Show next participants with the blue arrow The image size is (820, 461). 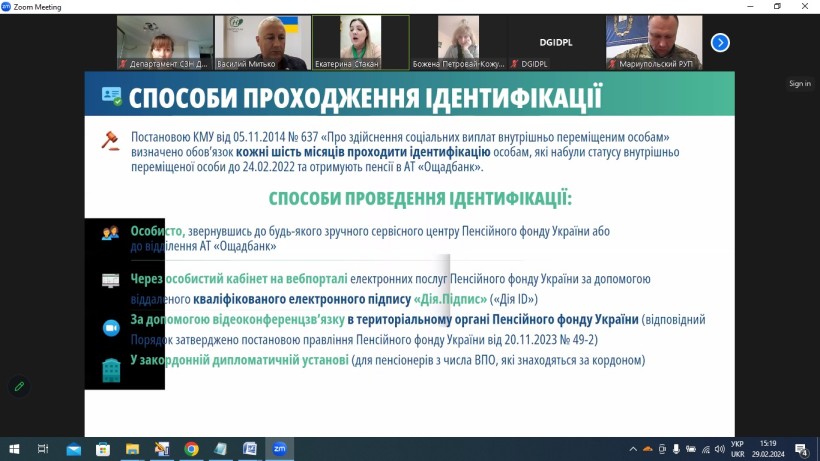coord(720,42)
